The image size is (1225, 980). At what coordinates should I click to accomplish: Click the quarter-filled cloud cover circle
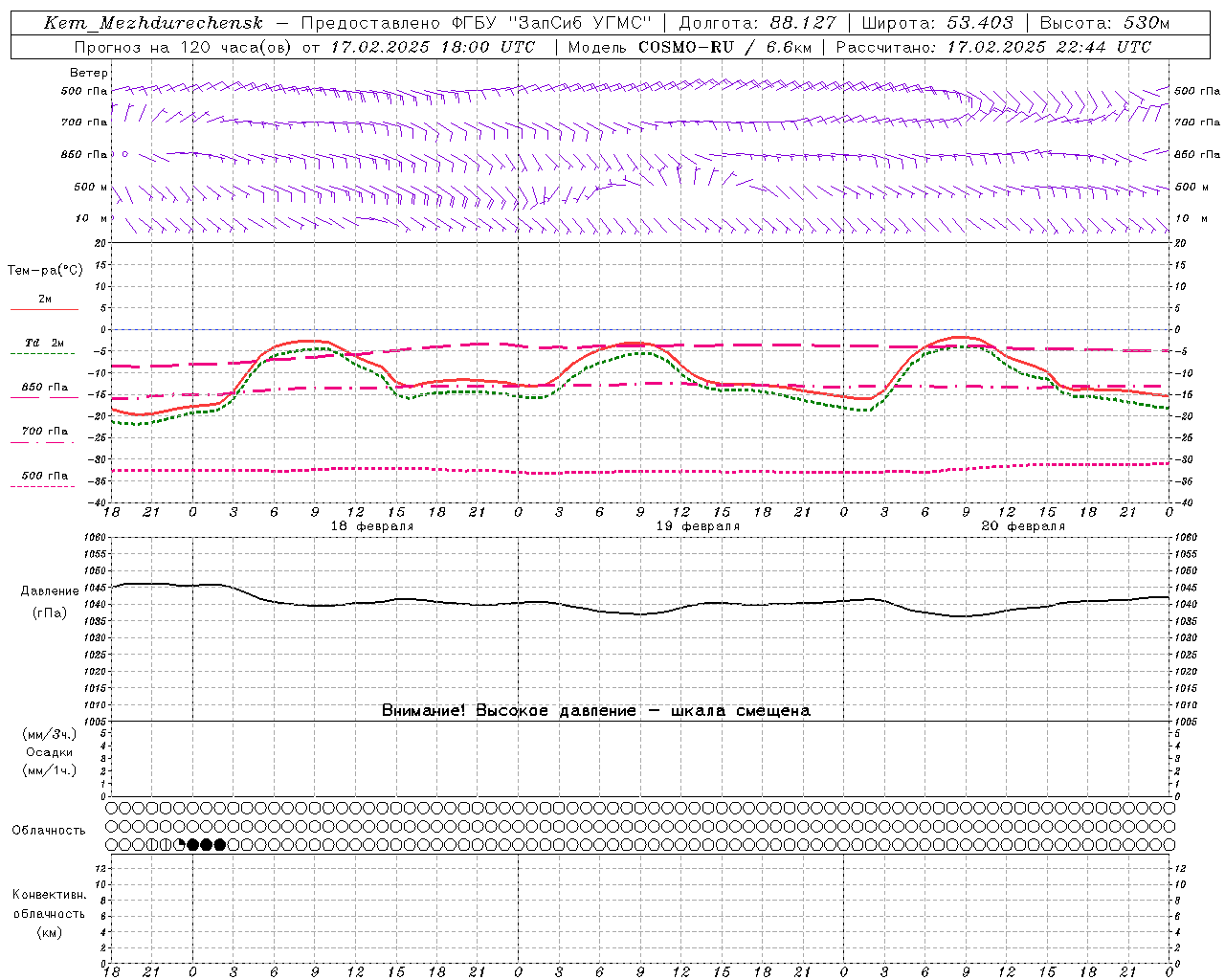pyautogui.click(x=179, y=844)
